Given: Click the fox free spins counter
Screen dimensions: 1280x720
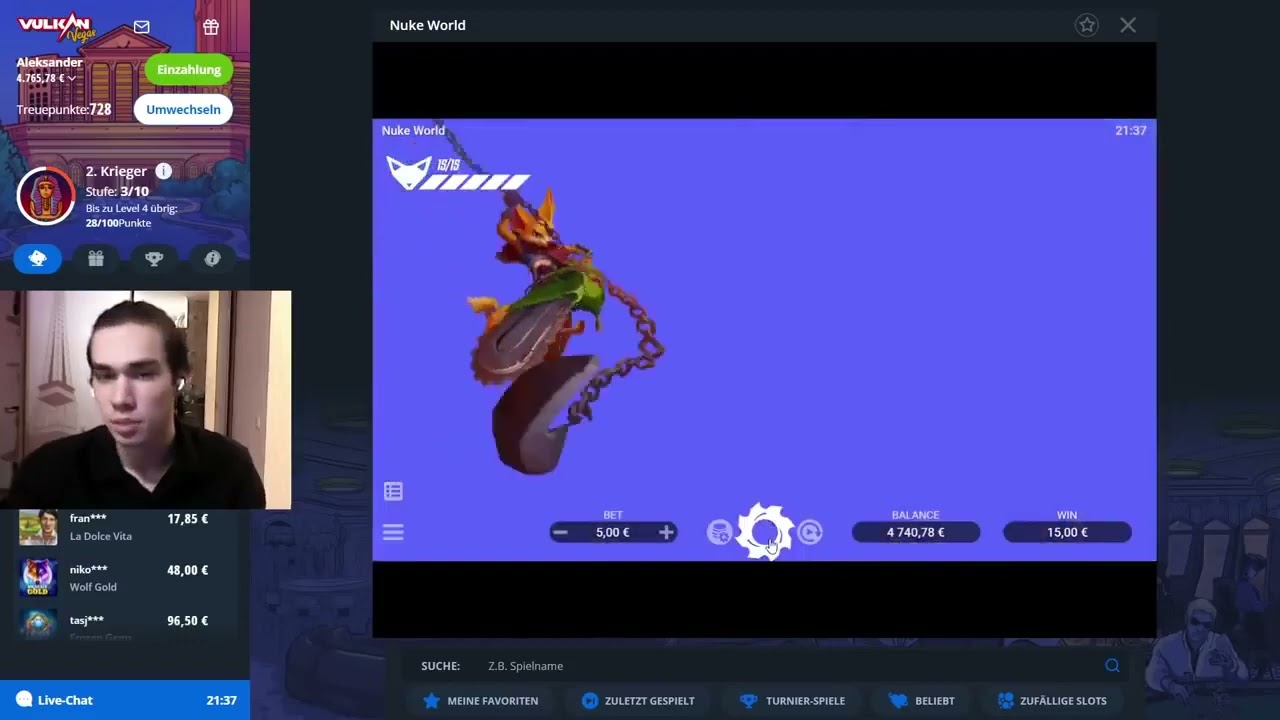Looking at the screenshot, I should coord(457,172).
